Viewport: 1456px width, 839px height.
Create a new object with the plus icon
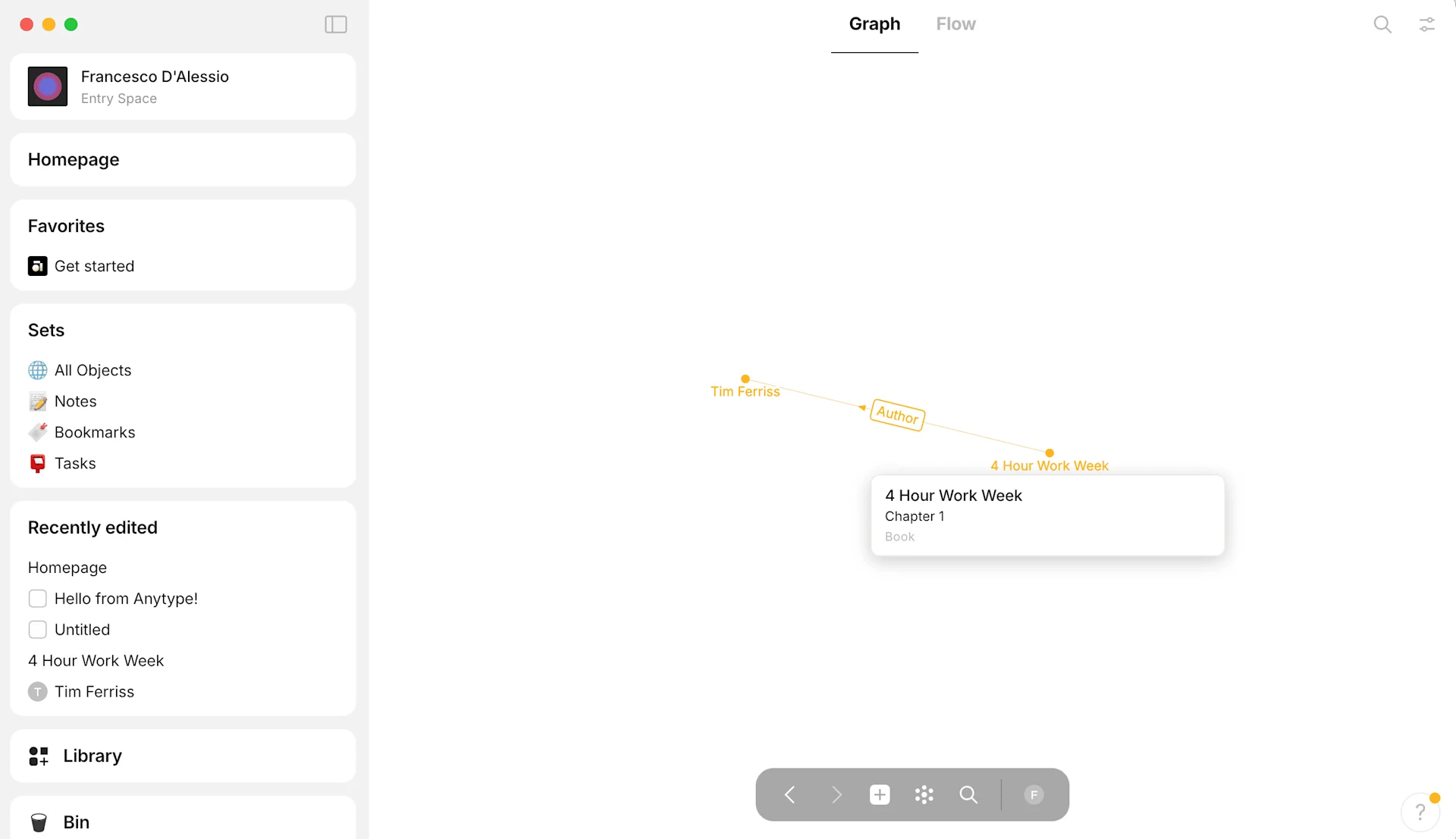(879, 794)
